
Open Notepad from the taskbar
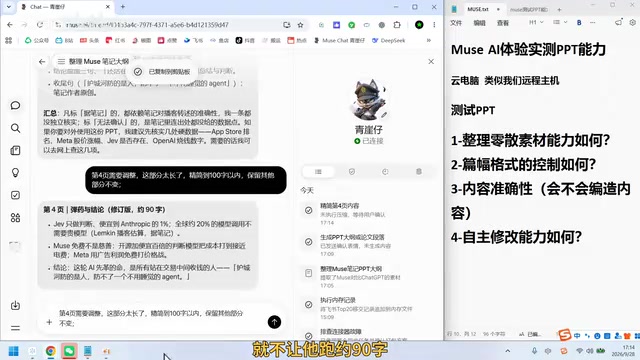coord(88,351)
